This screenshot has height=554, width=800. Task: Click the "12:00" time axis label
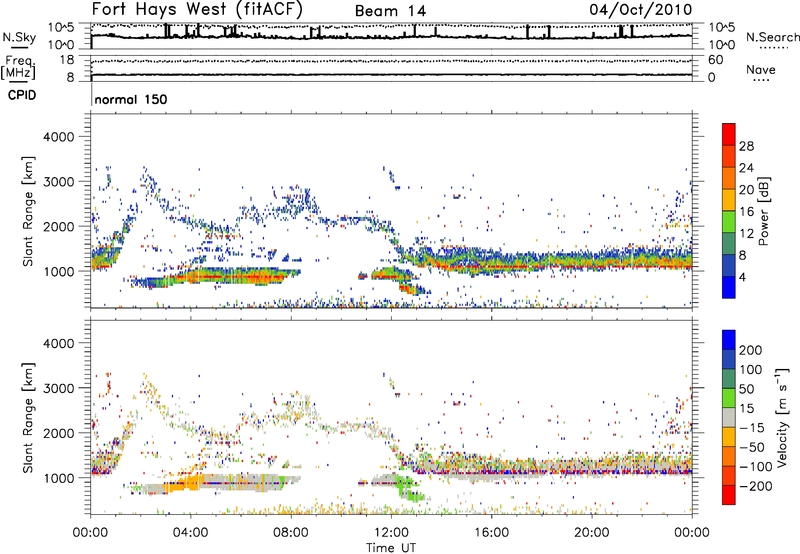(x=391, y=533)
